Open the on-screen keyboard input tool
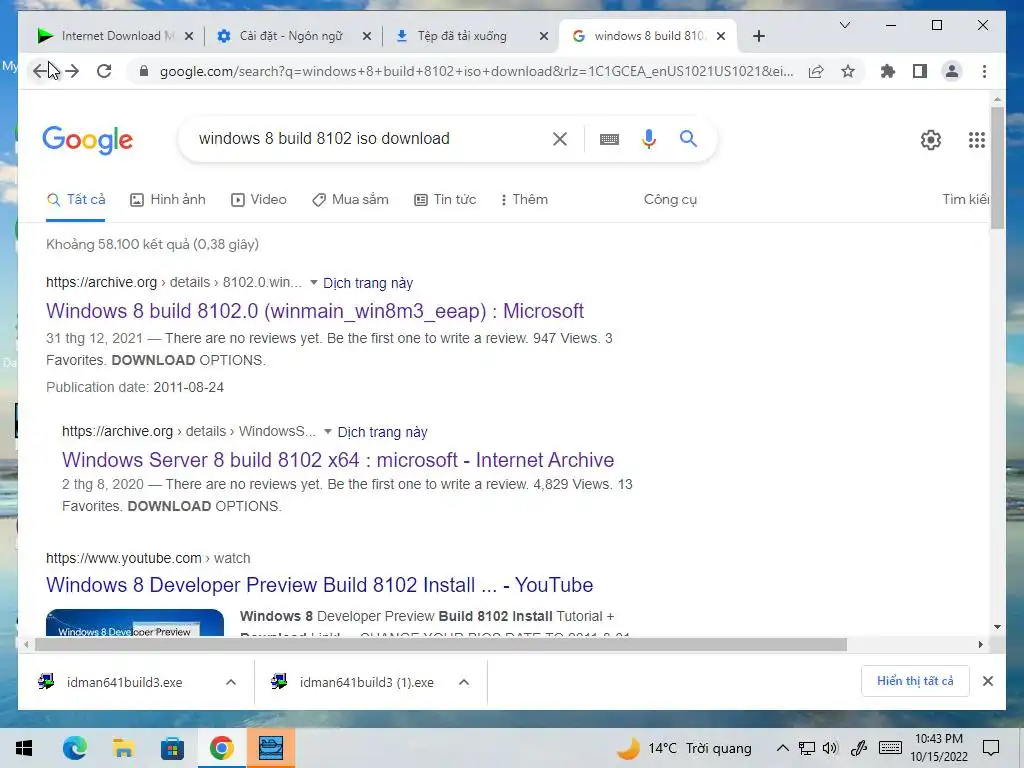The image size is (1024, 768). (x=609, y=138)
